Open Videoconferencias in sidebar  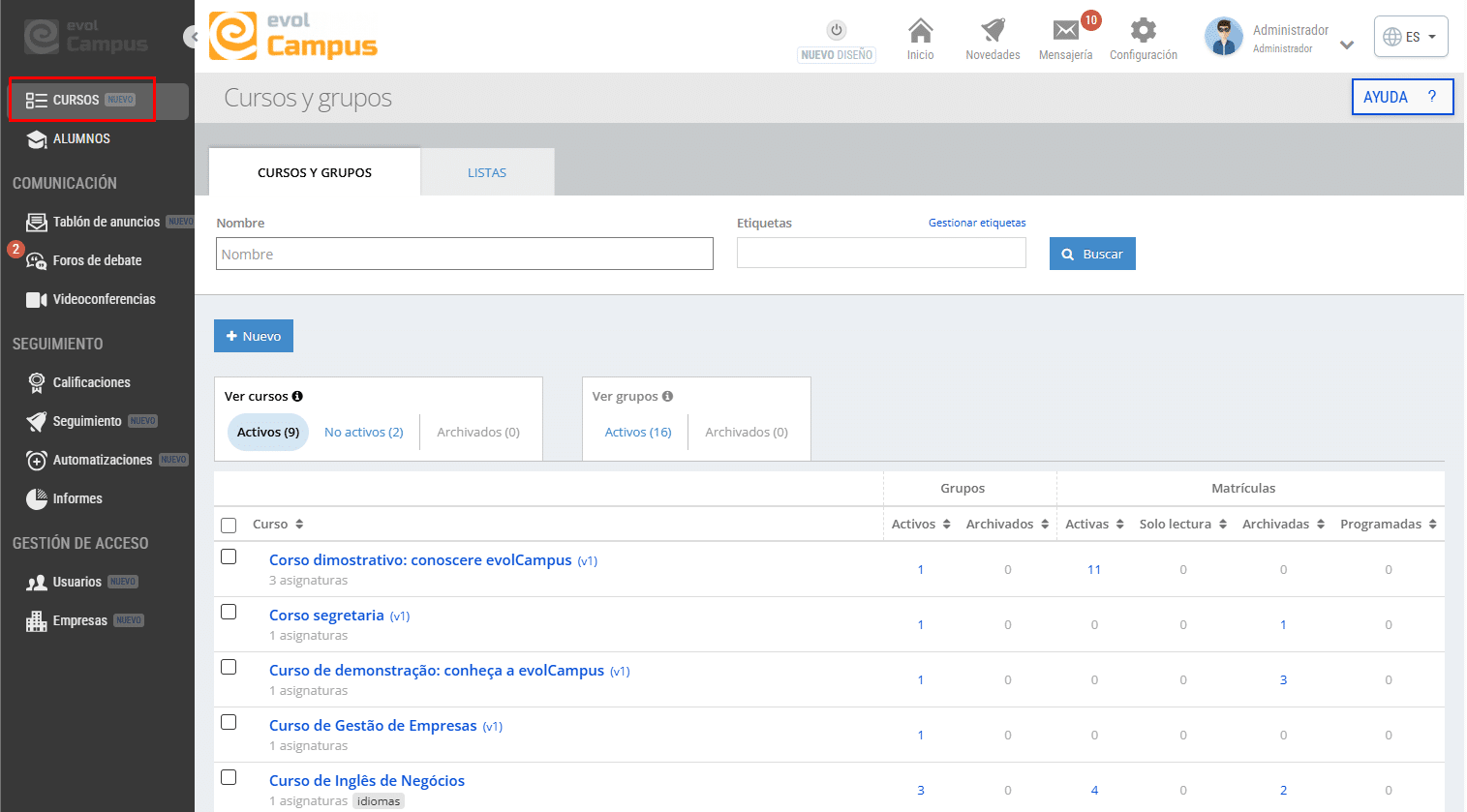pyautogui.click(x=104, y=299)
